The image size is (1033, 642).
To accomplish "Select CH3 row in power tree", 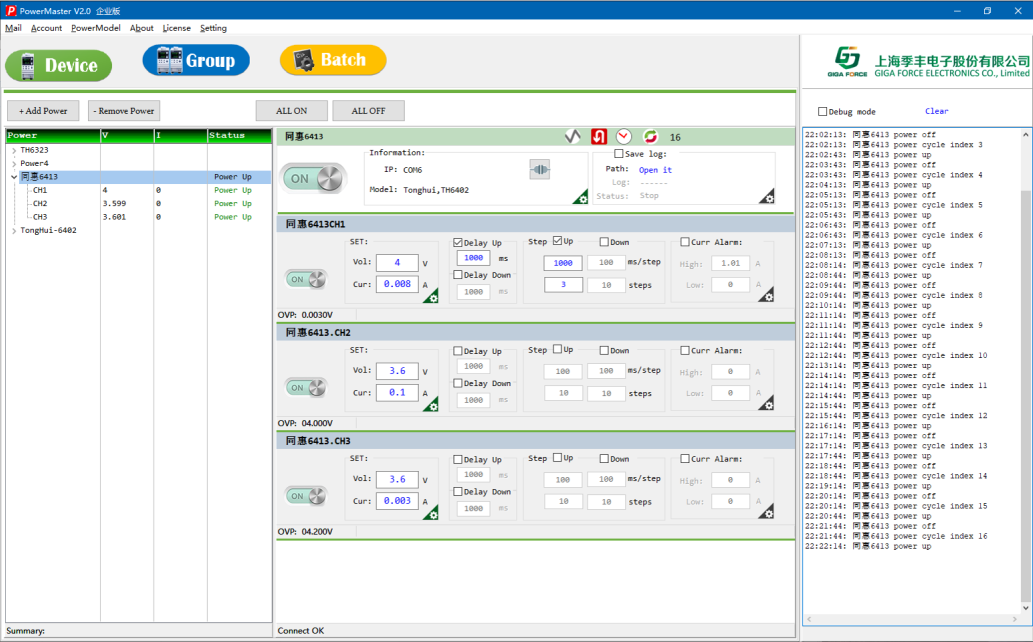I will coord(138,217).
